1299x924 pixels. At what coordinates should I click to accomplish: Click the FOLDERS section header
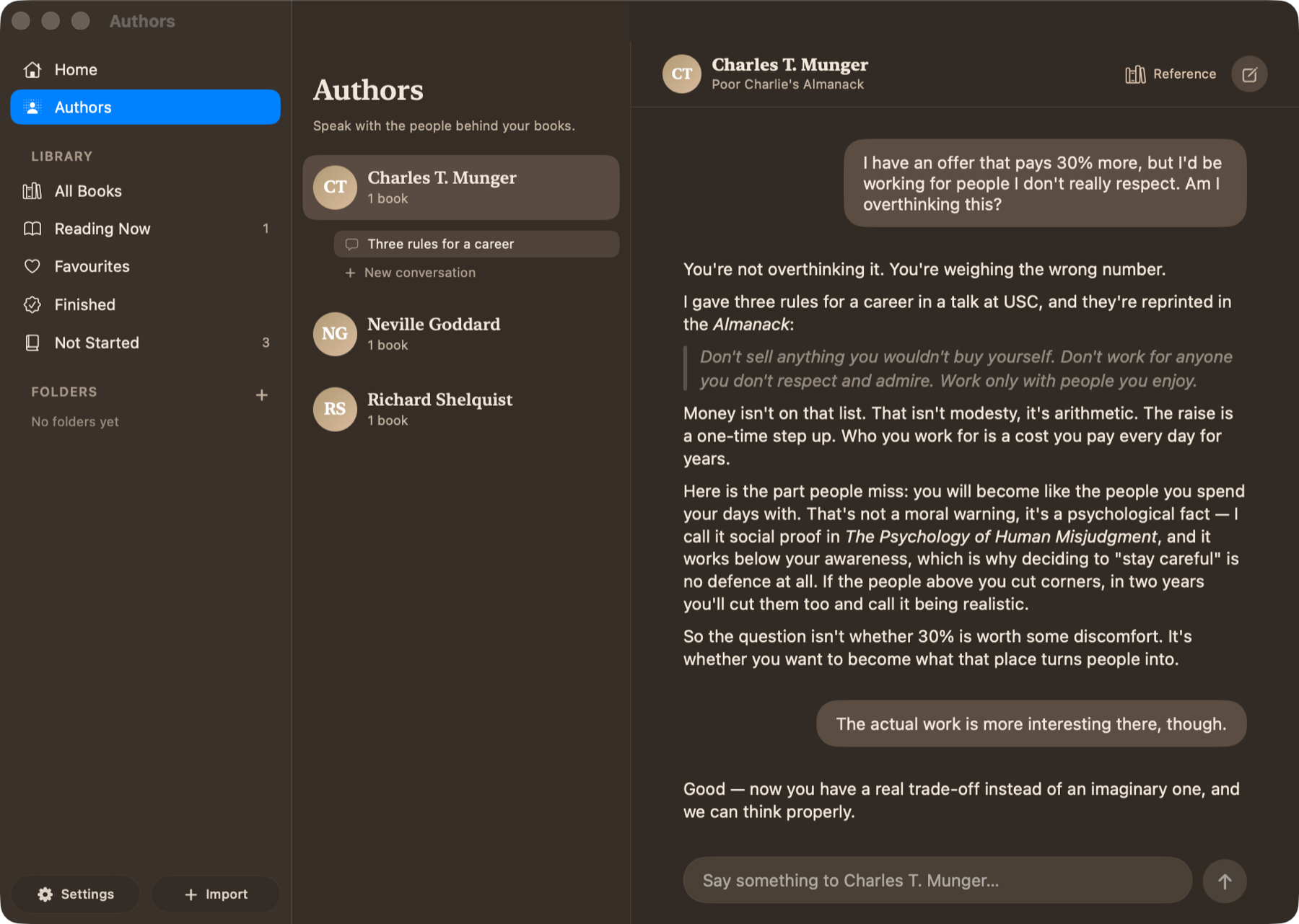[x=64, y=392]
